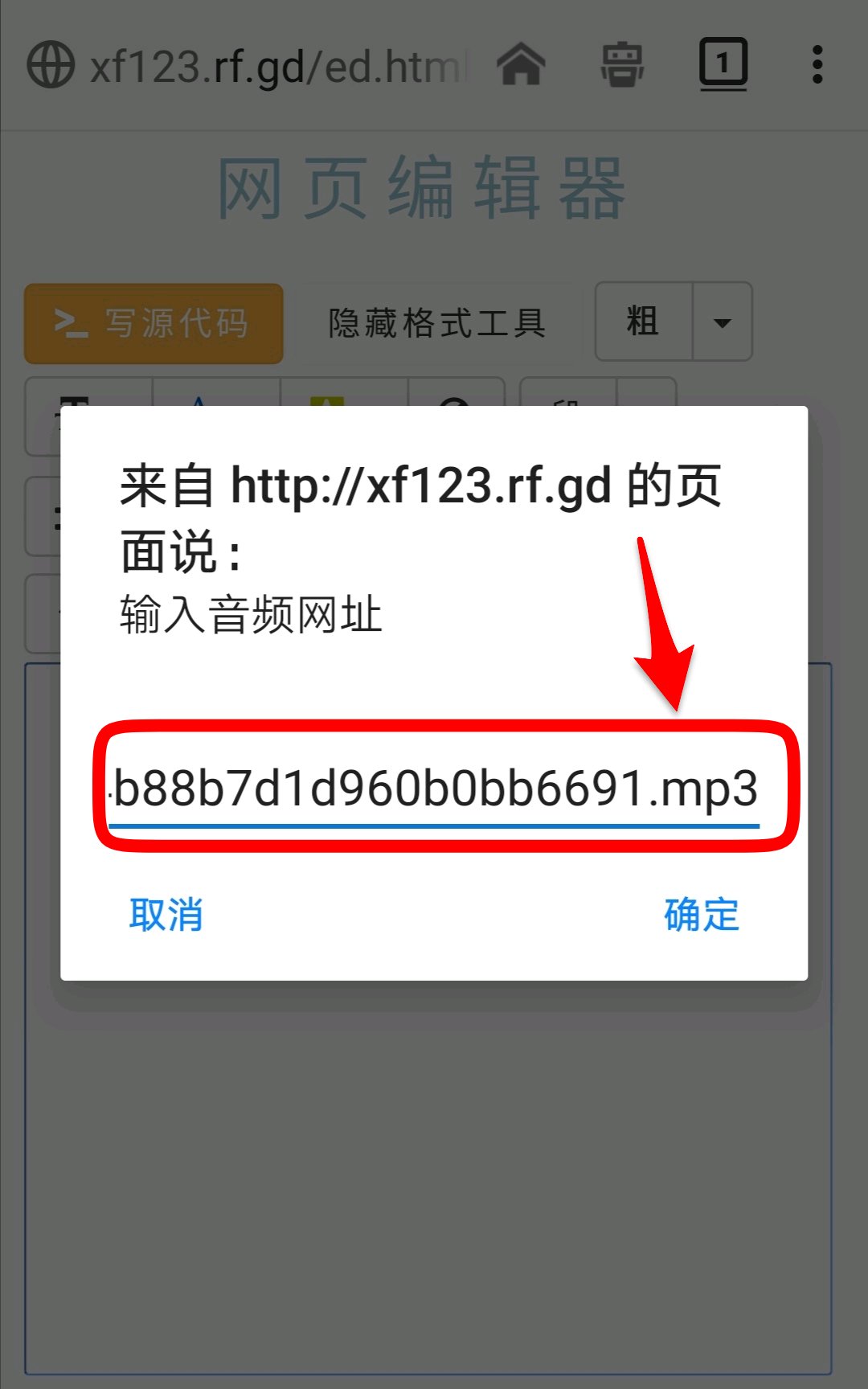Tap the robot icon in browser bar

pyautogui.click(x=622, y=64)
